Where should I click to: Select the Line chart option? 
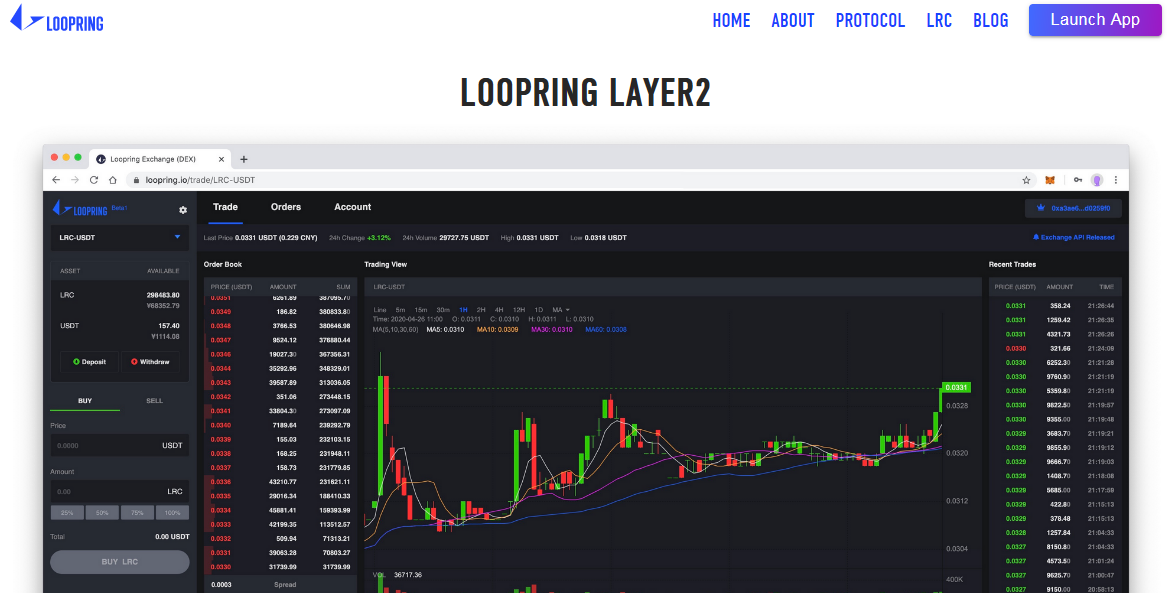(380, 310)
